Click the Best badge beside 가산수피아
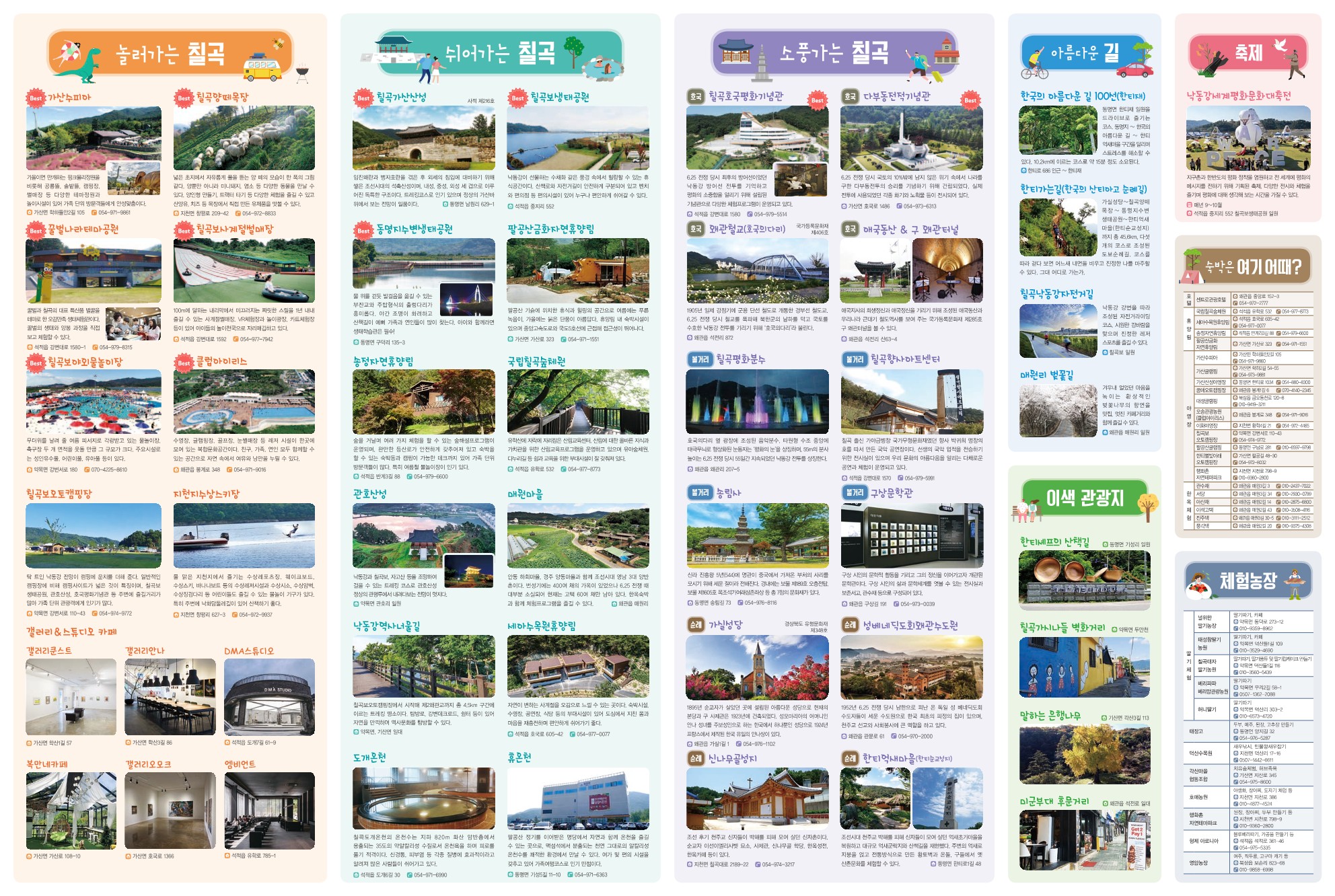This screenshot has width=1335, height=896. [x=35, y=98]
